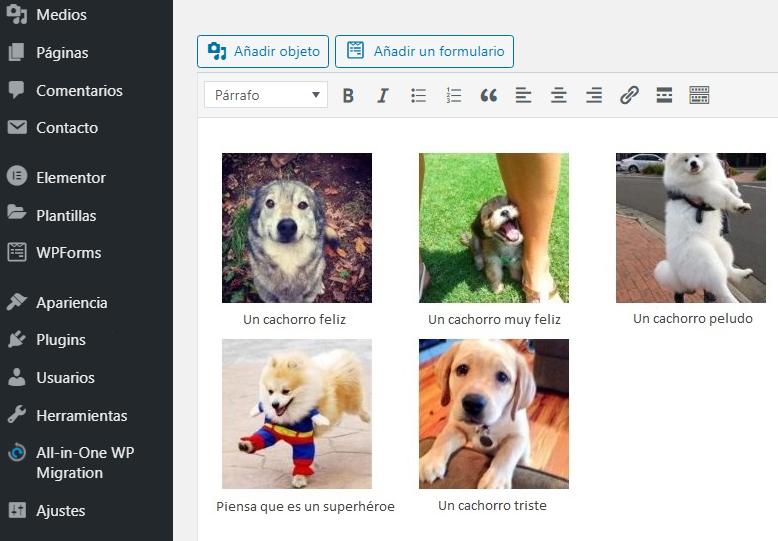Screen dimensions: 778x541
Task: Apply blockquote formatting
Action: click(x=488, y=95)
